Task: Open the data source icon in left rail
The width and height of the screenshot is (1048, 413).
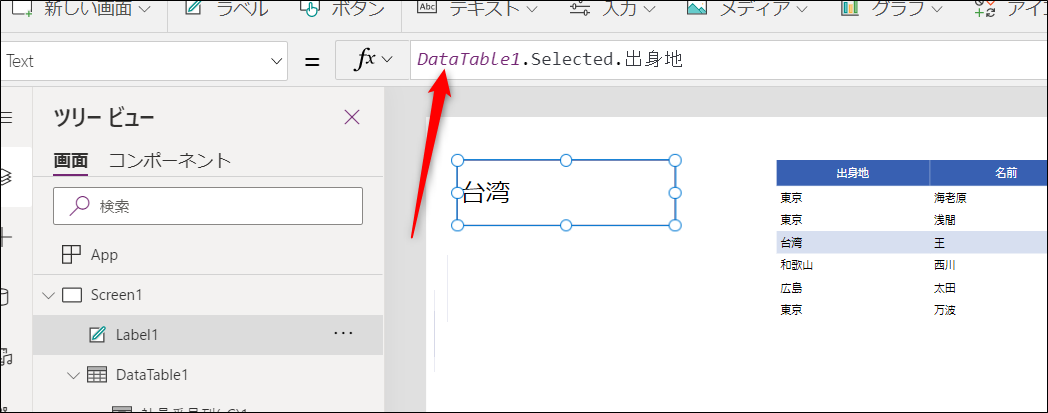Action: 5,297
